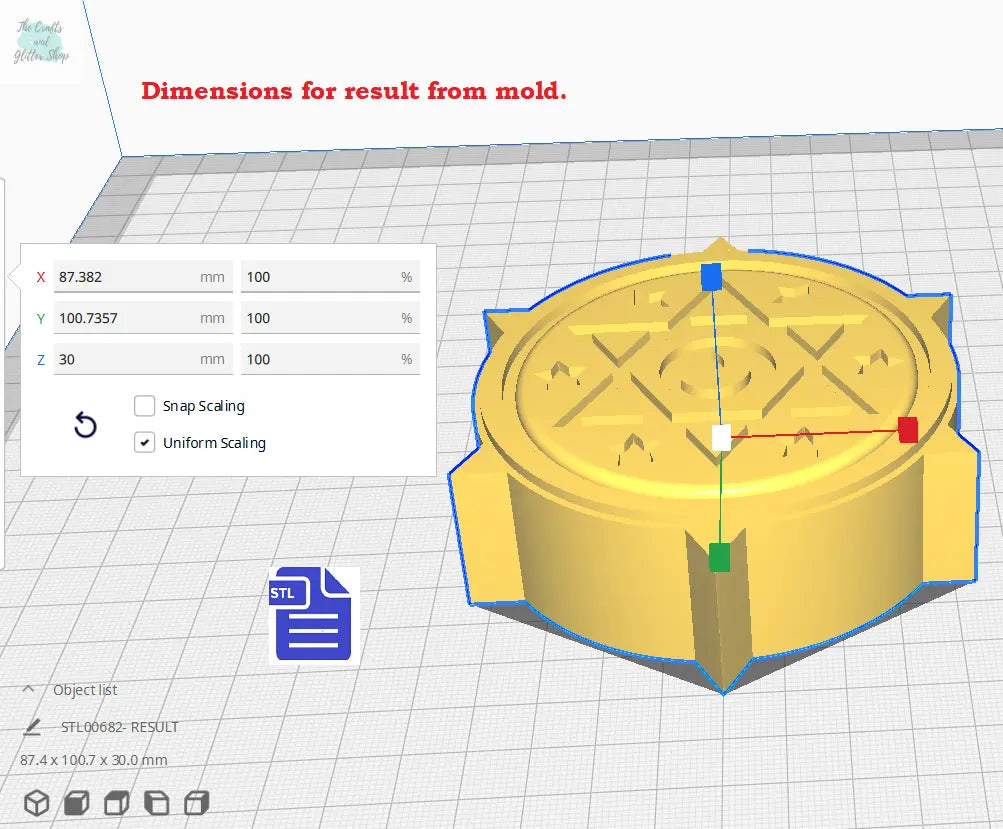Click the white center uniform scale handle
The width and height of the screenshot is (1003, 829).
721,437
